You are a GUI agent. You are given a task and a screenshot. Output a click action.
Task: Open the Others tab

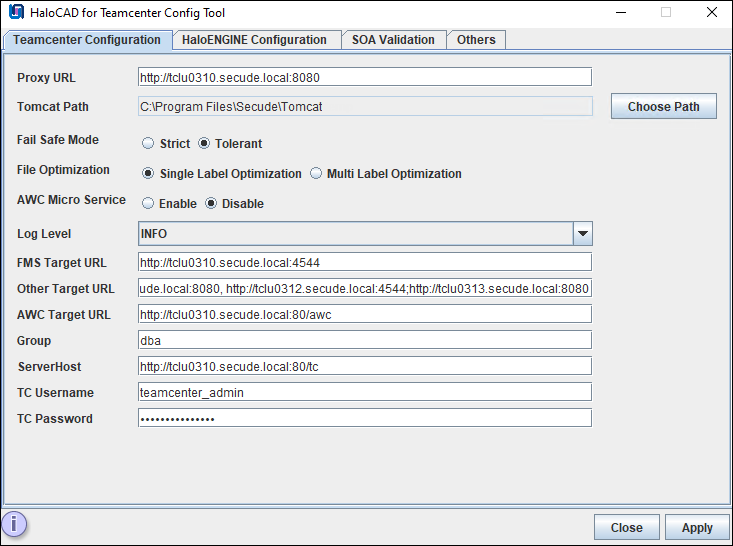pyautogui.click(x=476, y=40)
